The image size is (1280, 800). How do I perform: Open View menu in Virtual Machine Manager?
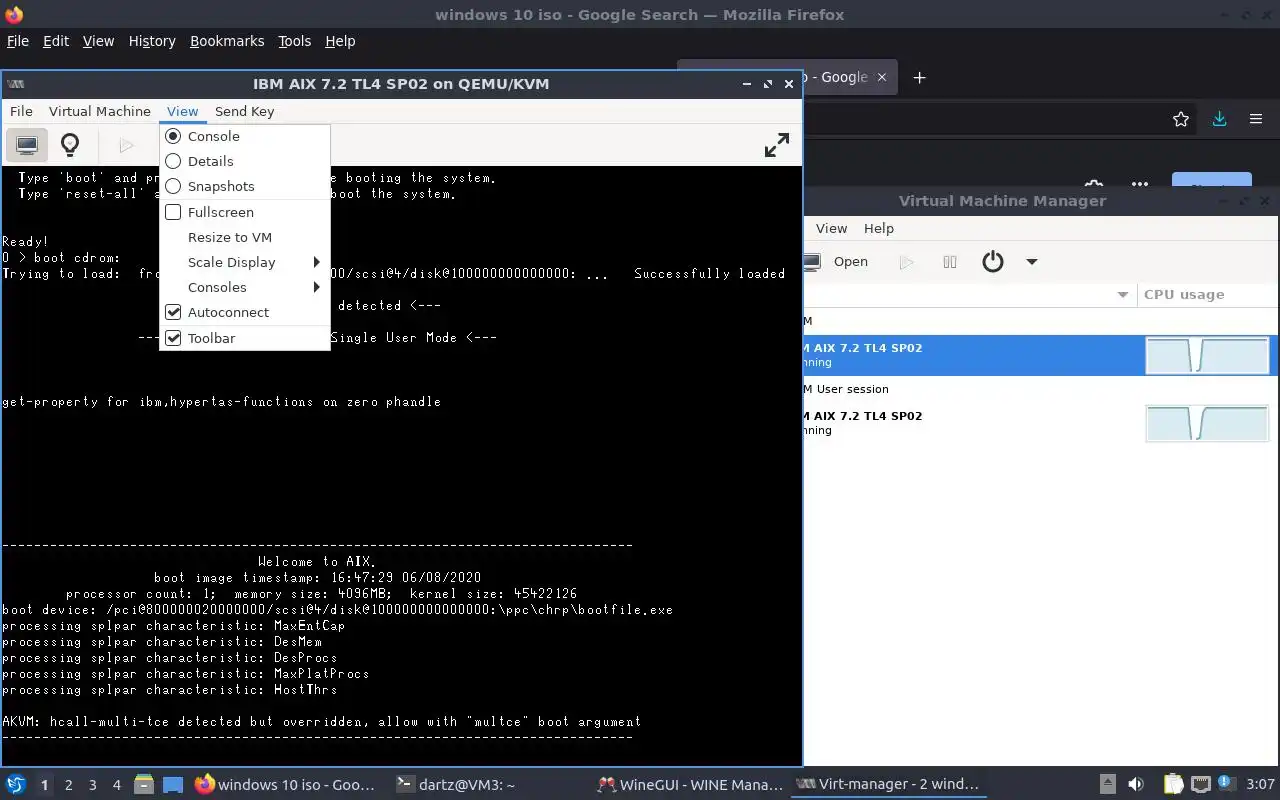click(831, 228)
